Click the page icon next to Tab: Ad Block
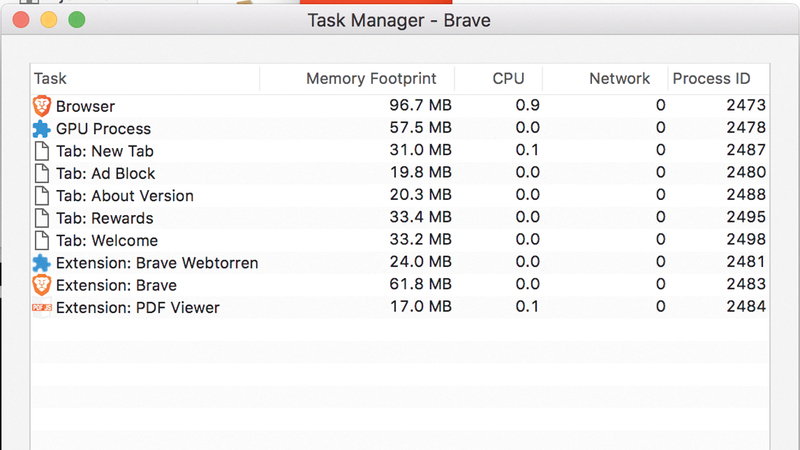Screen dimensions: 800x450 41,173
